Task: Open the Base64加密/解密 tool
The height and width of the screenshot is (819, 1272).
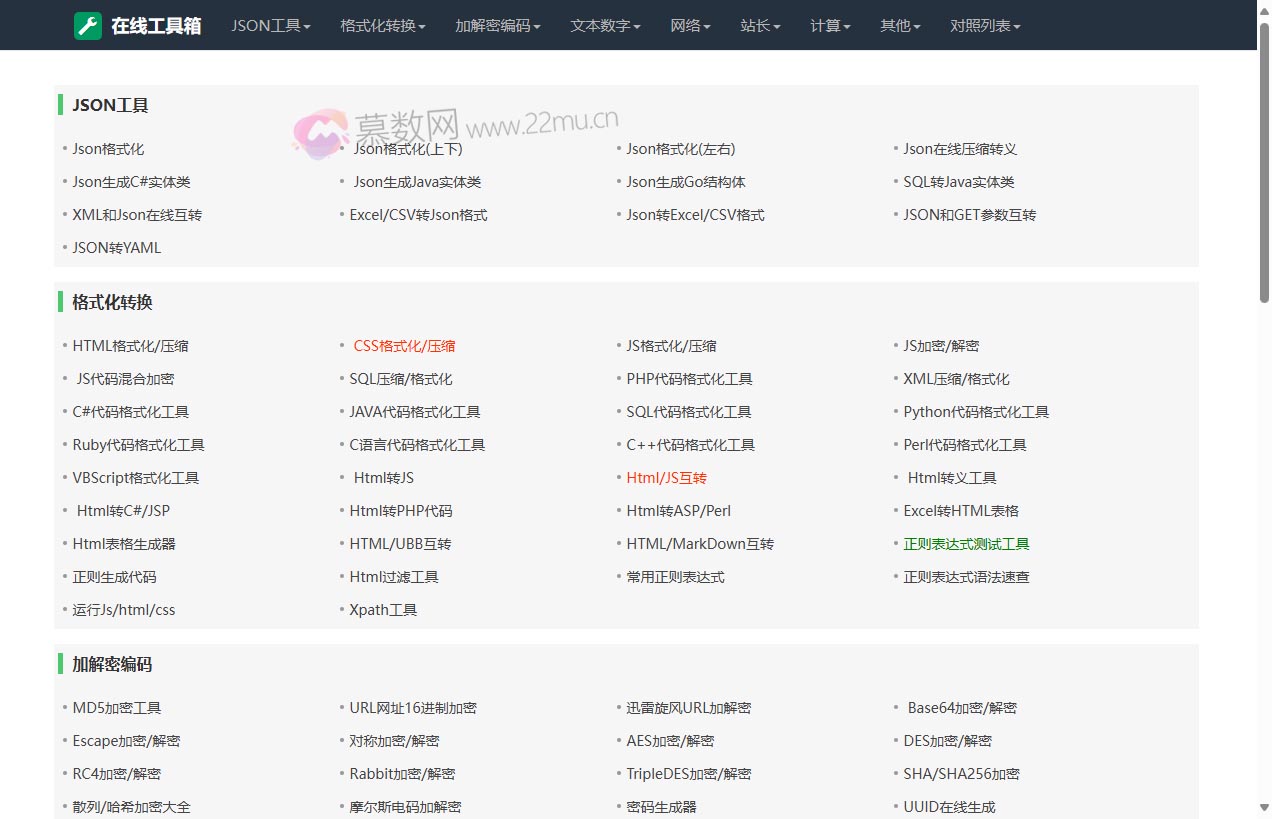Action: pos(961,707)
